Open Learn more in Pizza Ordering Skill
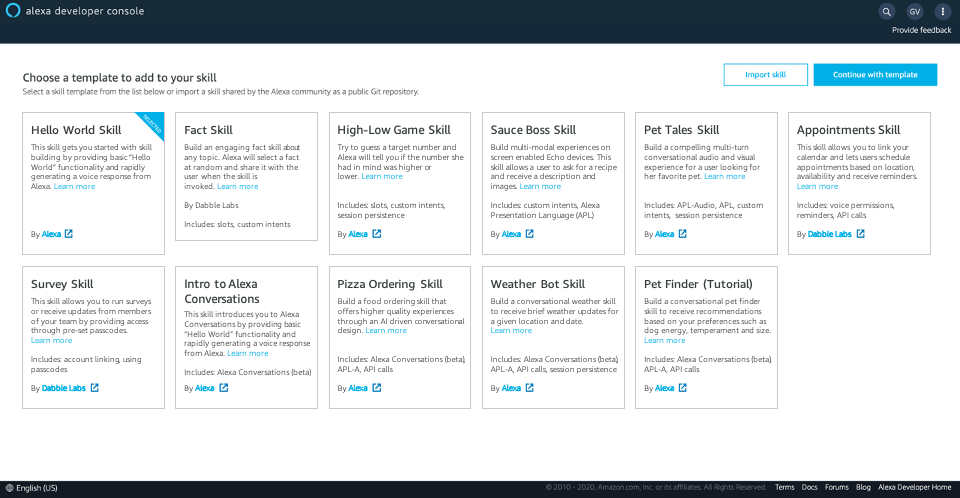The height and width of the screenshot is (498, 960). coord(386,331)
